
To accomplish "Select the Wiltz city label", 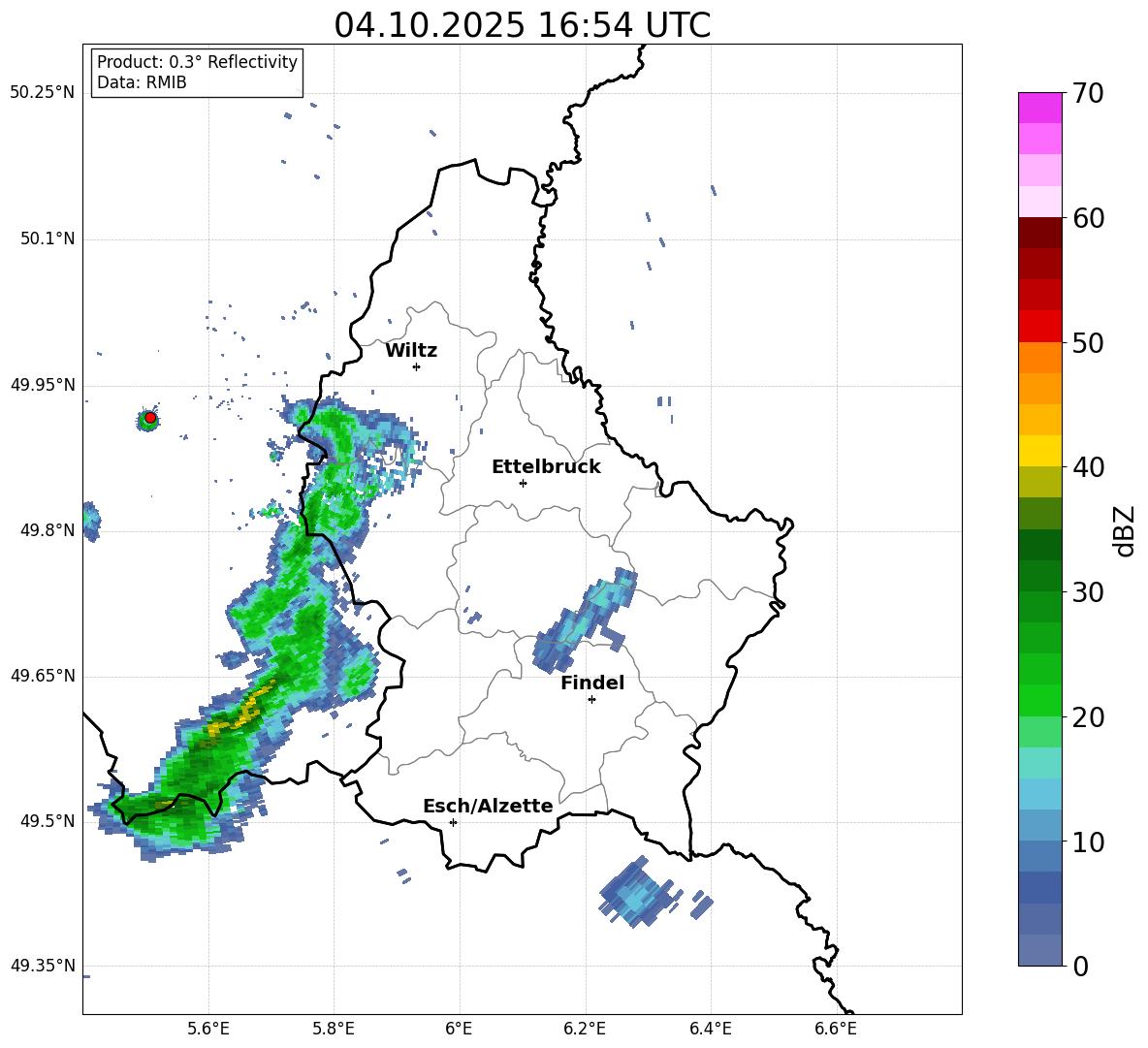I will pos(411,351).
